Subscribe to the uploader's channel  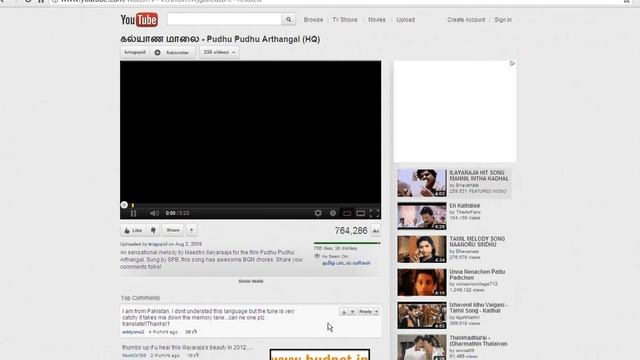pos(173,52)
